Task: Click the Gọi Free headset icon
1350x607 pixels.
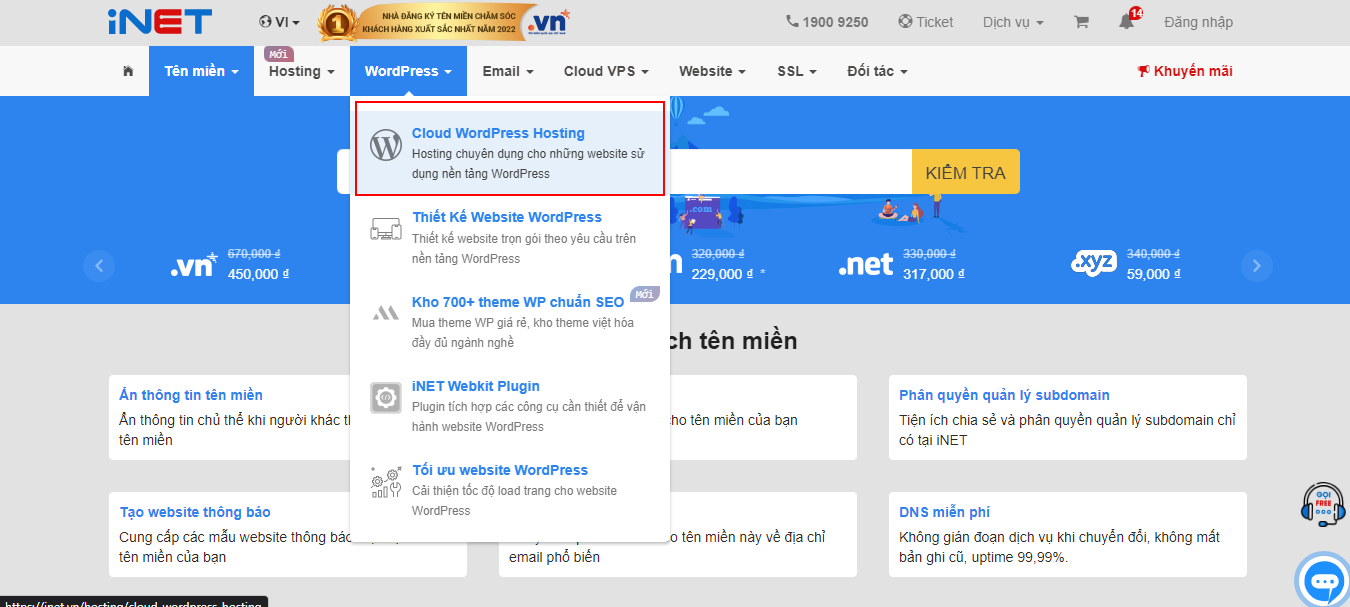Action: pyautogui.click(x=1322, y=505)
